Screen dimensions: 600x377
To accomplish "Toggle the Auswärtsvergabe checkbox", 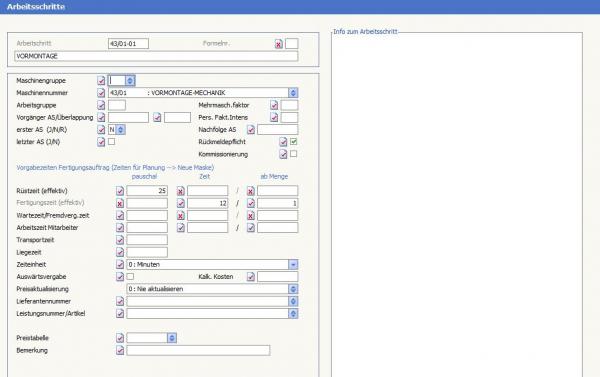I will 130,276.
